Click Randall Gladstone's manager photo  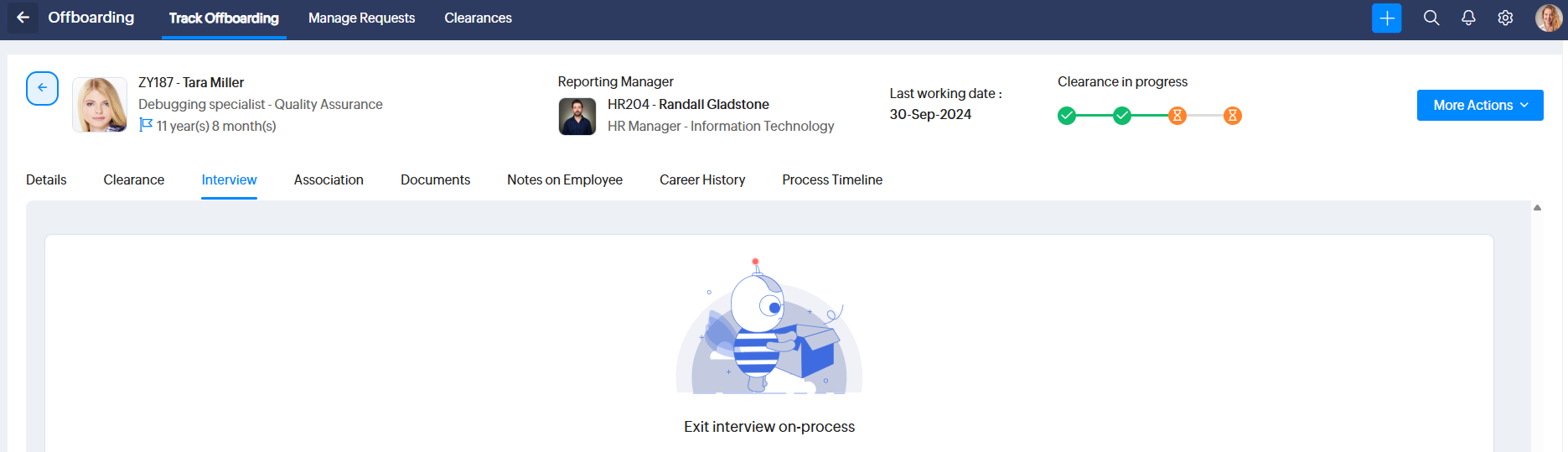click(577, 117)
